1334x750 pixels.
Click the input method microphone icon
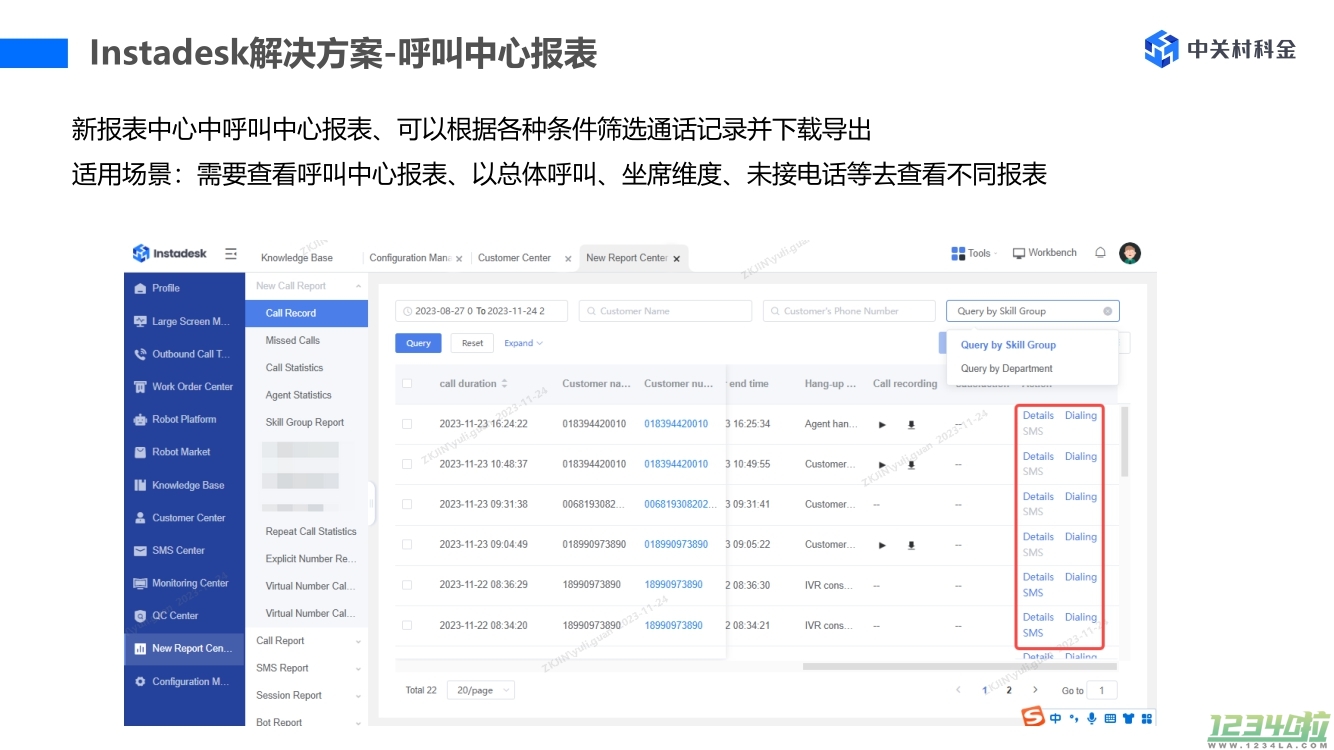(x=1092, y=718)
